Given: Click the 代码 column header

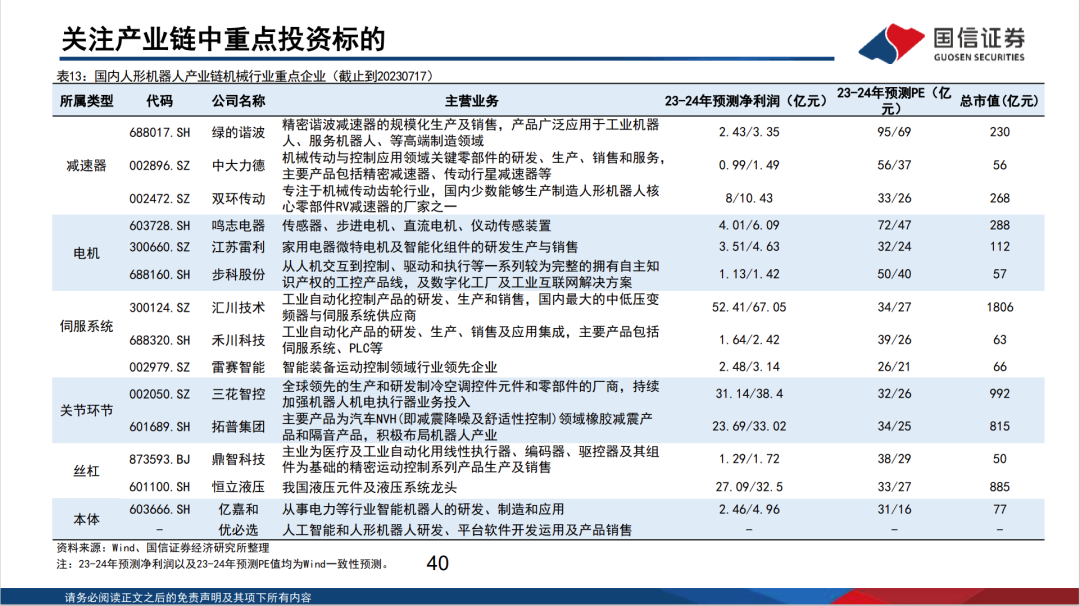Looking at the screenshot, I should (x=159, y=101).
